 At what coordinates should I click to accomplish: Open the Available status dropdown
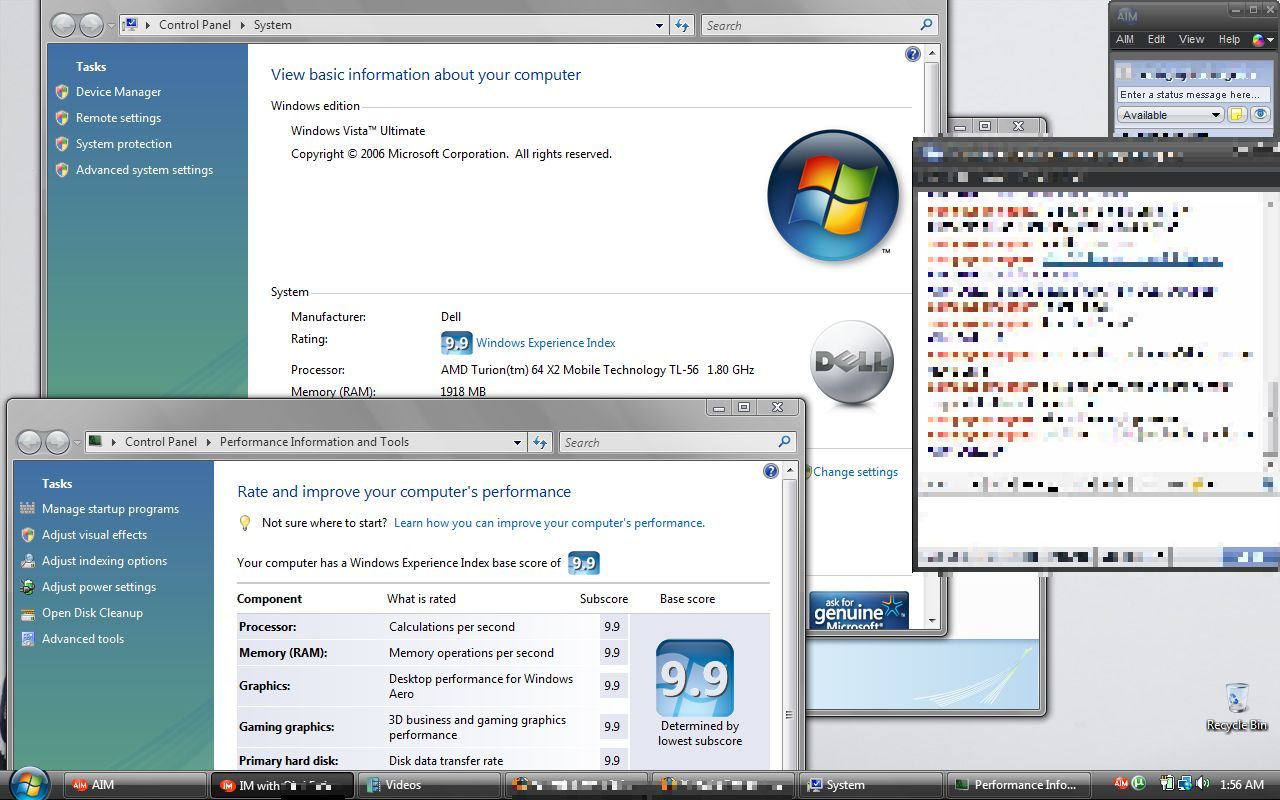(1171, 115)
